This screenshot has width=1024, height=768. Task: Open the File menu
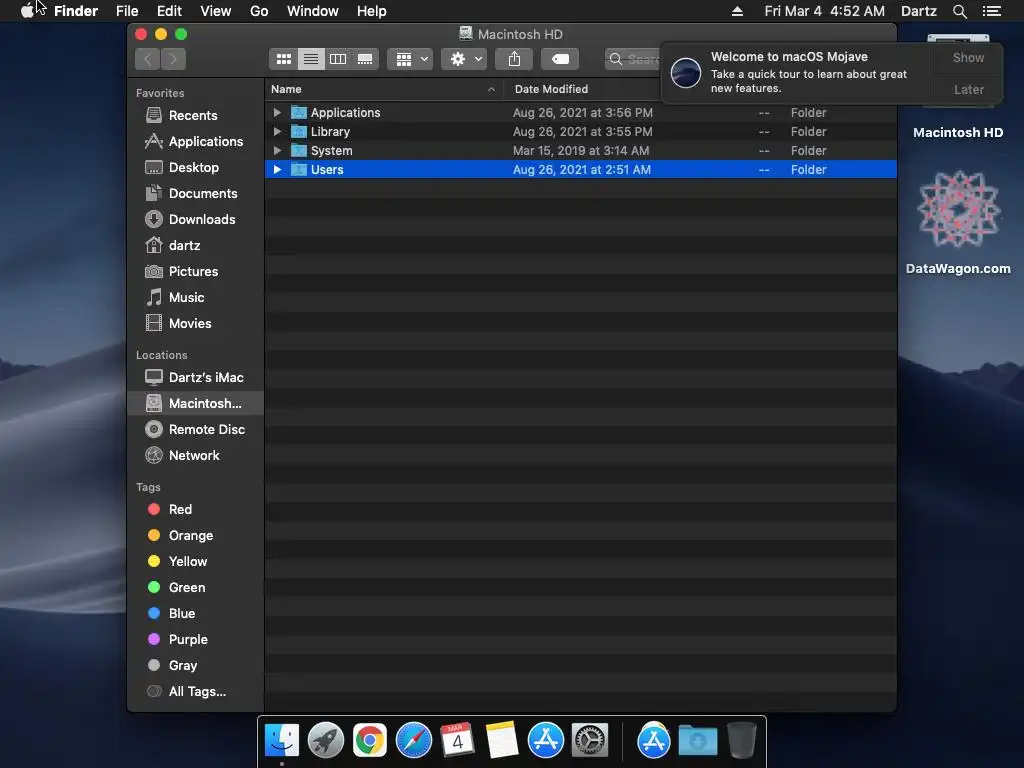(x=127, y=11)
